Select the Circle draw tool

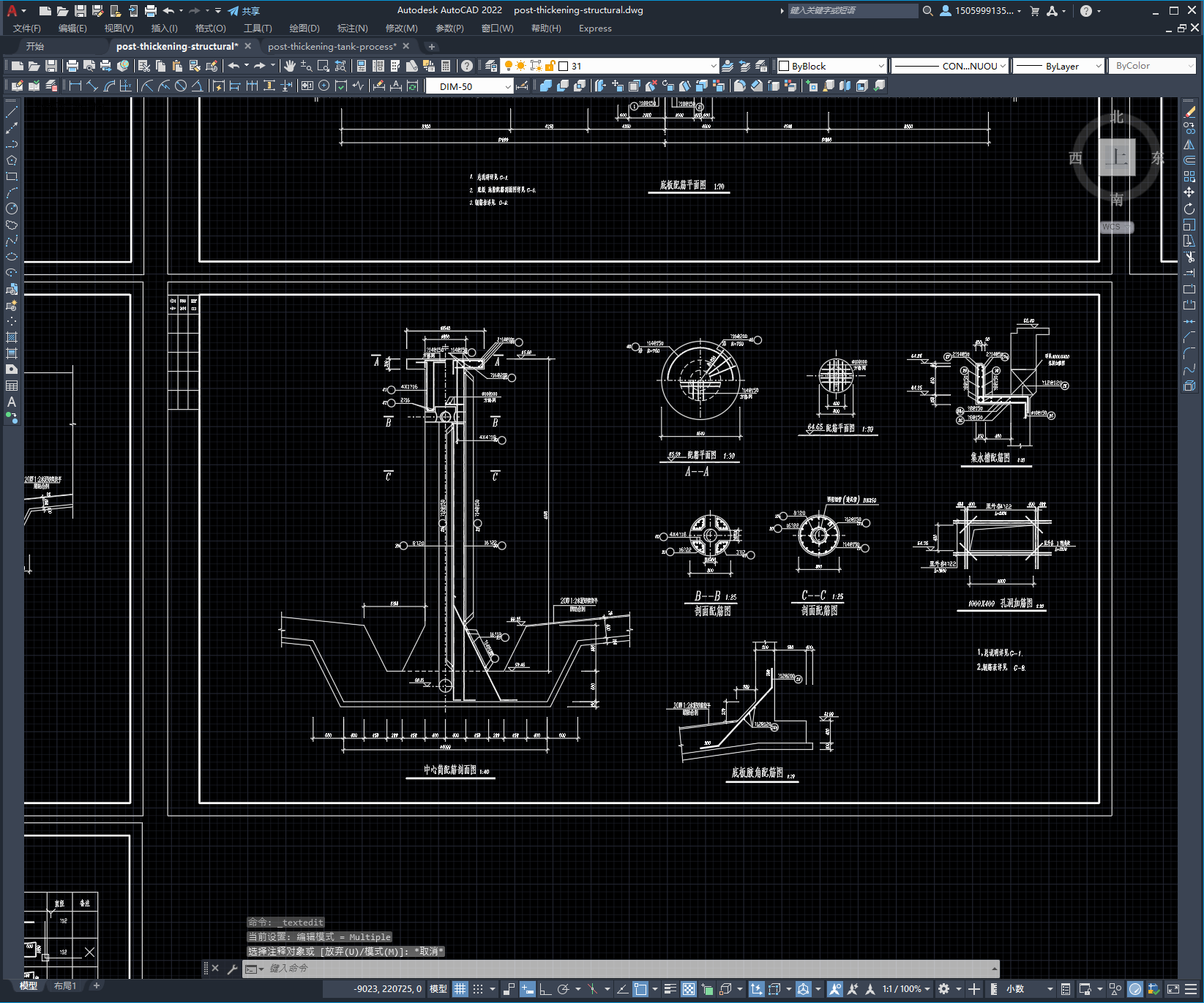pyautogui.click(x=12, y=209)
